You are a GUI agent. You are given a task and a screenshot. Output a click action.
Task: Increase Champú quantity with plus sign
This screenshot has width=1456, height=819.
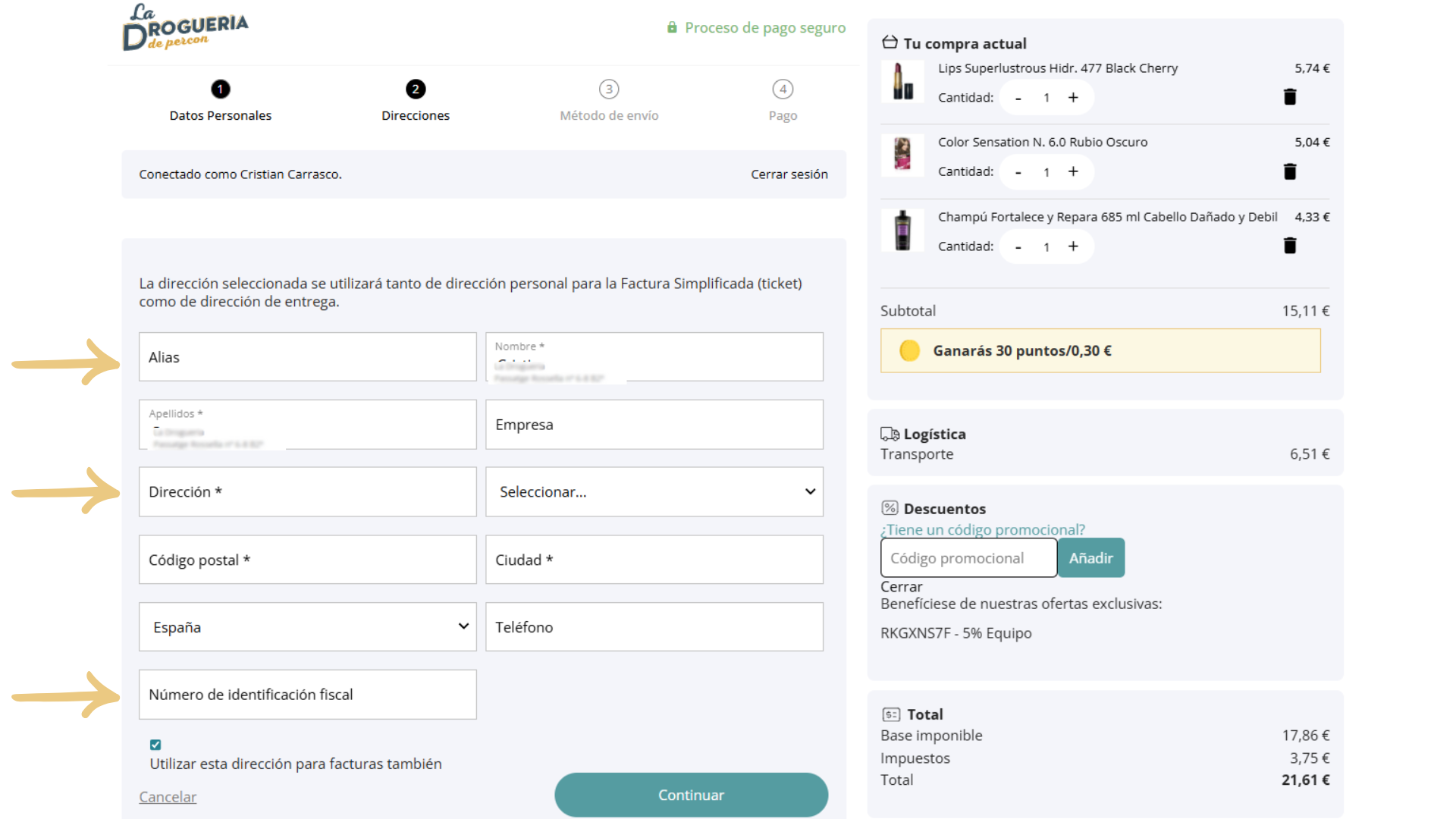[1073, 246]
